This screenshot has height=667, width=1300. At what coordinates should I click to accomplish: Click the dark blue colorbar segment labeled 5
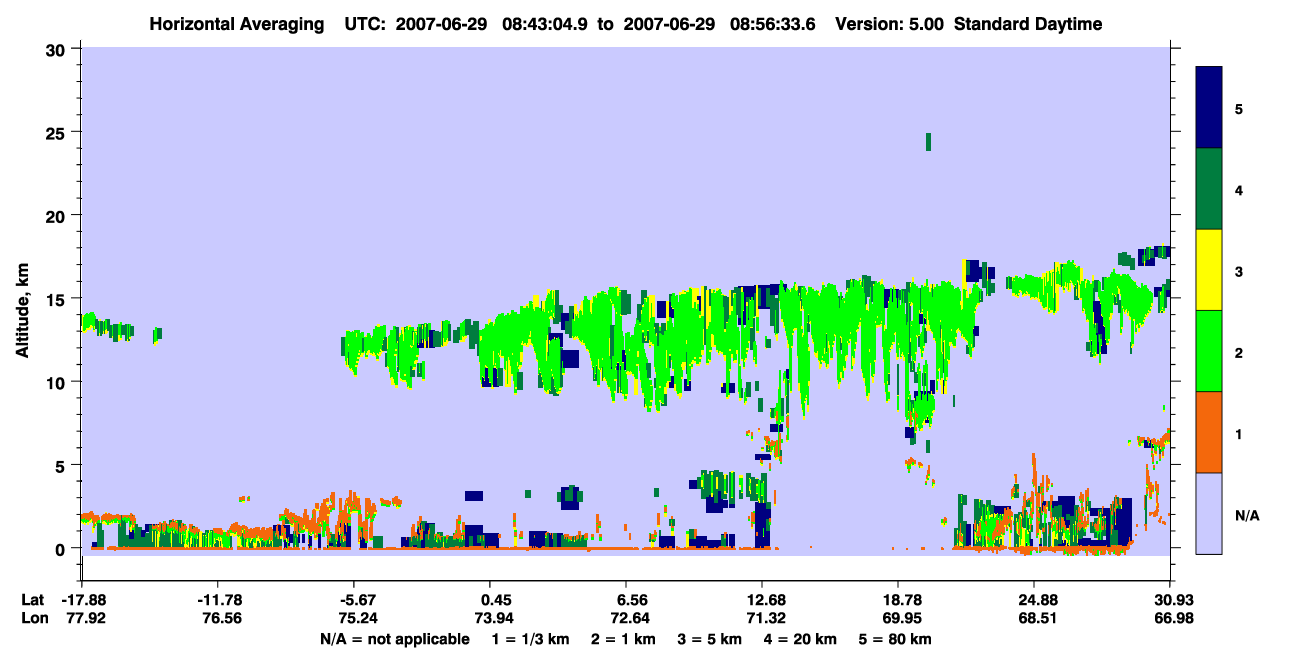(x=1209, y=108)
